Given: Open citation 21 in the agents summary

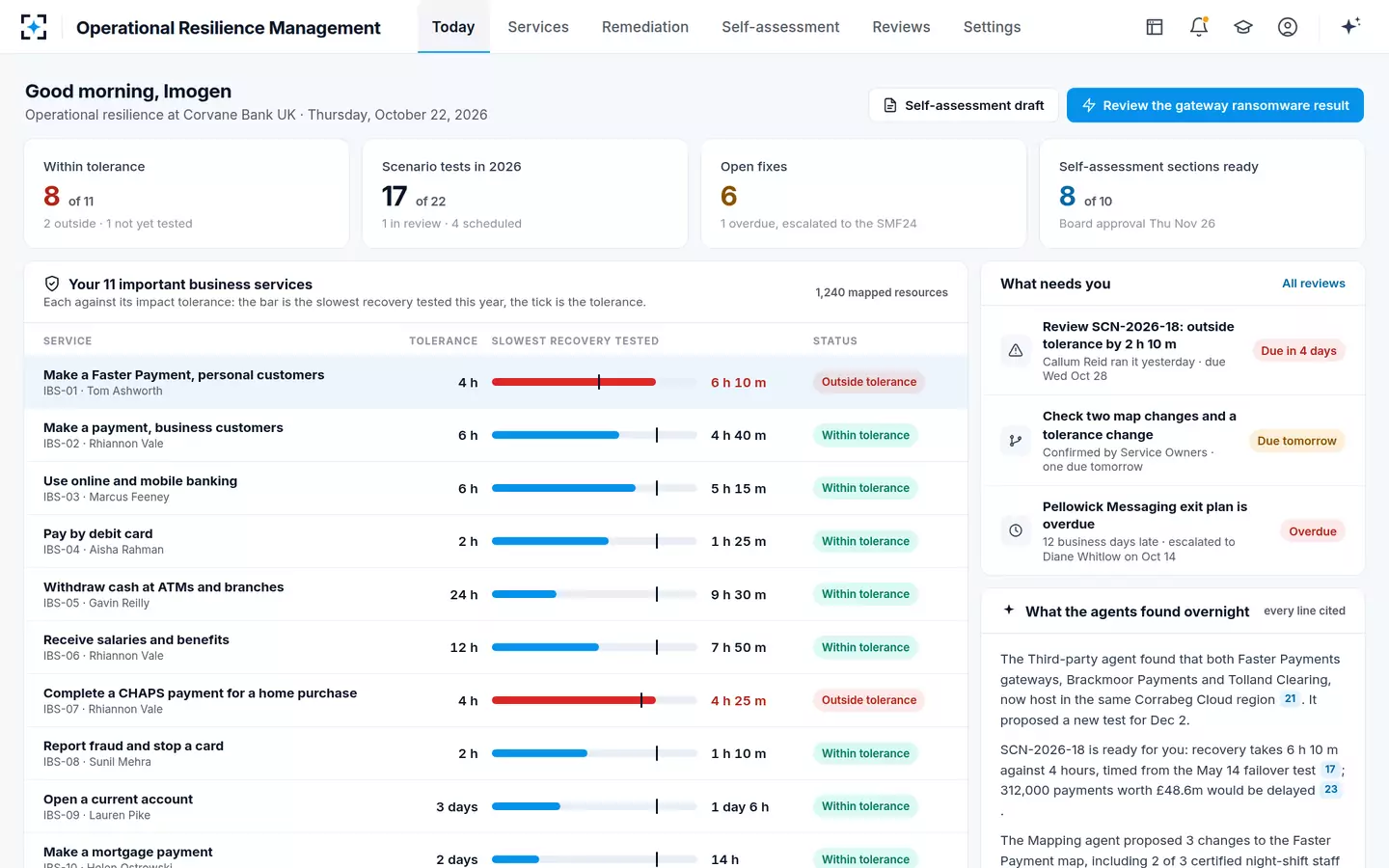Looking at the screenshot, I should (1290, 699).
